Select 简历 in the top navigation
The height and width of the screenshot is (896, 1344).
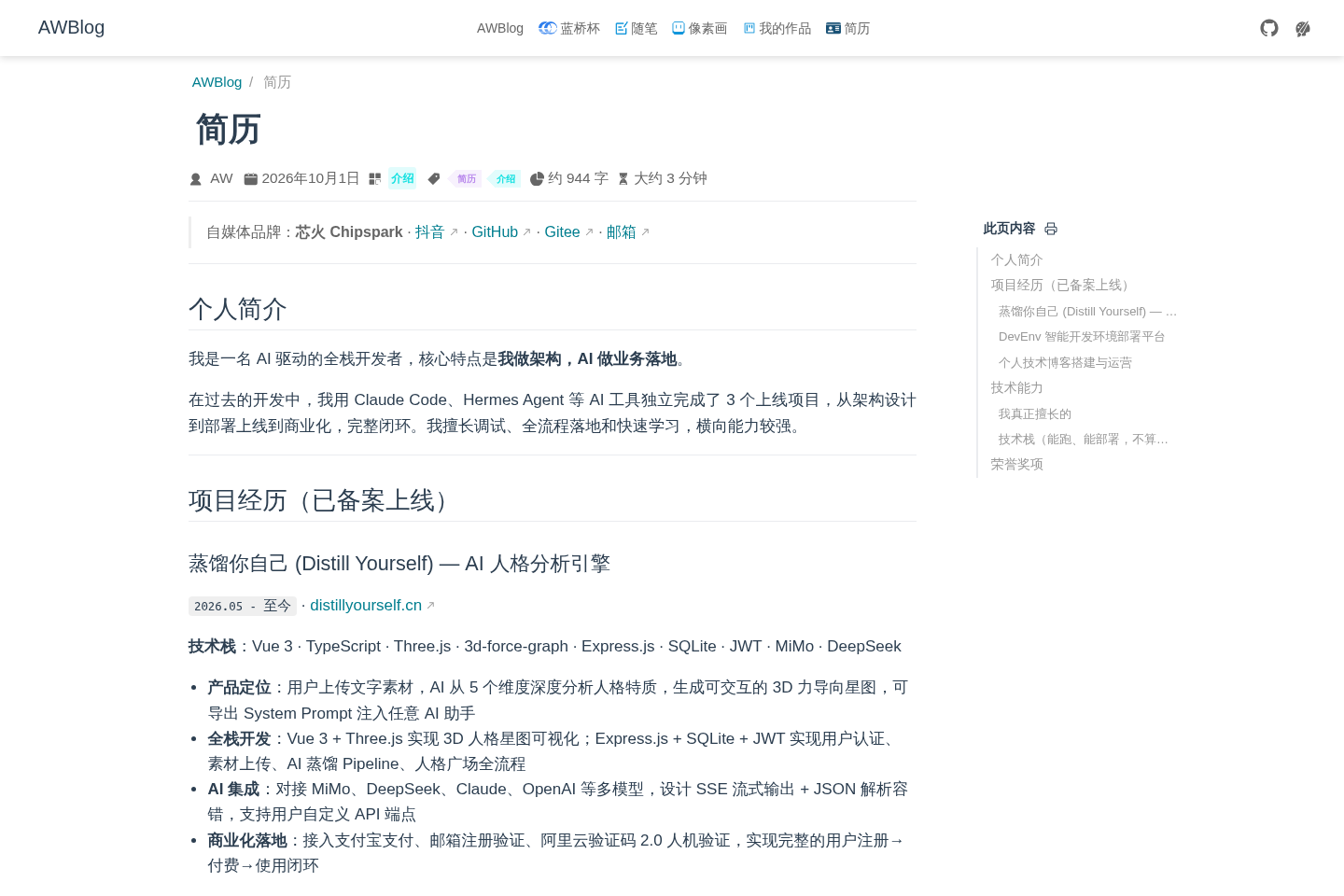coord(847,28)
